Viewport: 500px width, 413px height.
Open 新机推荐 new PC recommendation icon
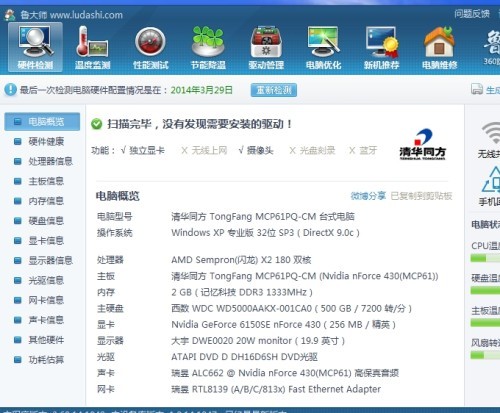382,48
